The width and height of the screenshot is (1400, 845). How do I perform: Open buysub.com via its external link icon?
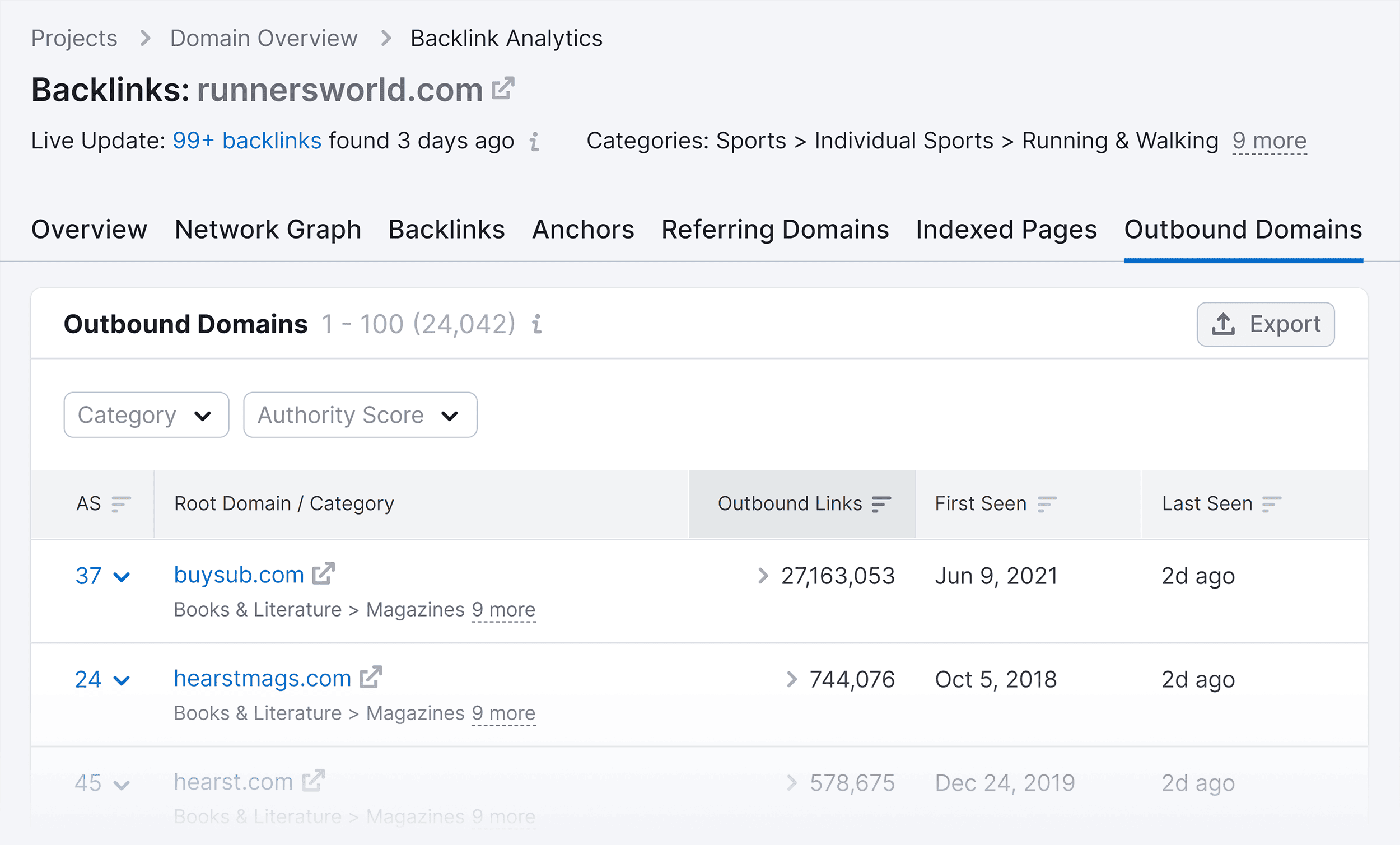click(322, 574)
